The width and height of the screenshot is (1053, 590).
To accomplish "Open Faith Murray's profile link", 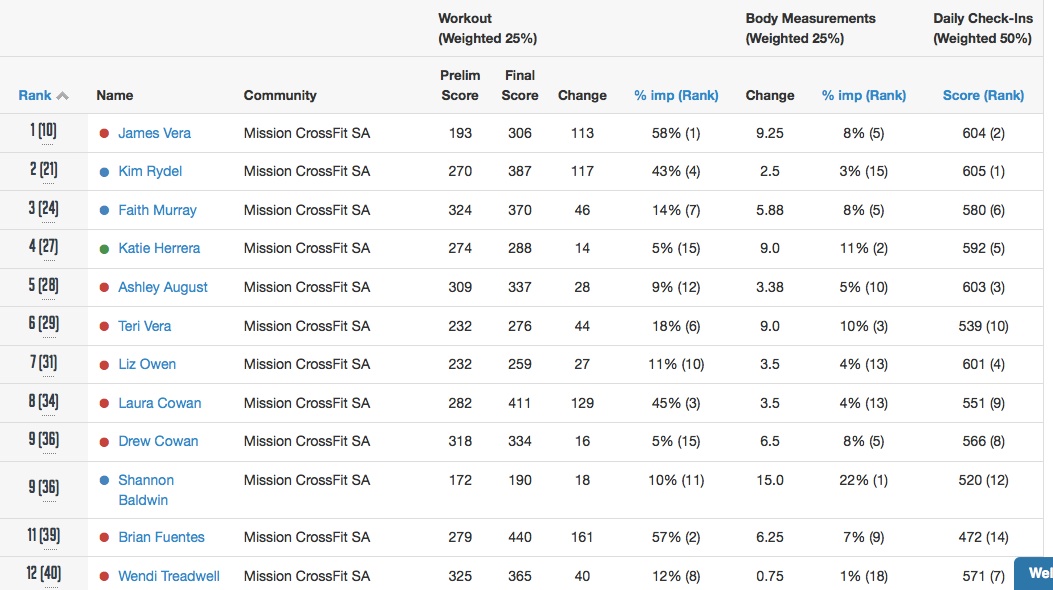I will click(157, 210).
